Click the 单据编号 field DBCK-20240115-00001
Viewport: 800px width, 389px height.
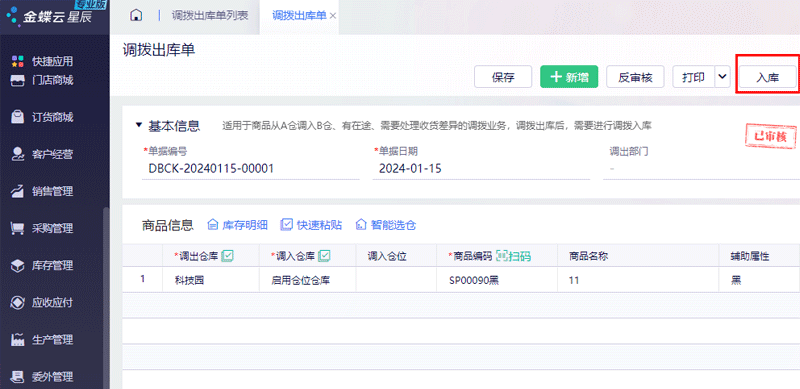point(251,168)
